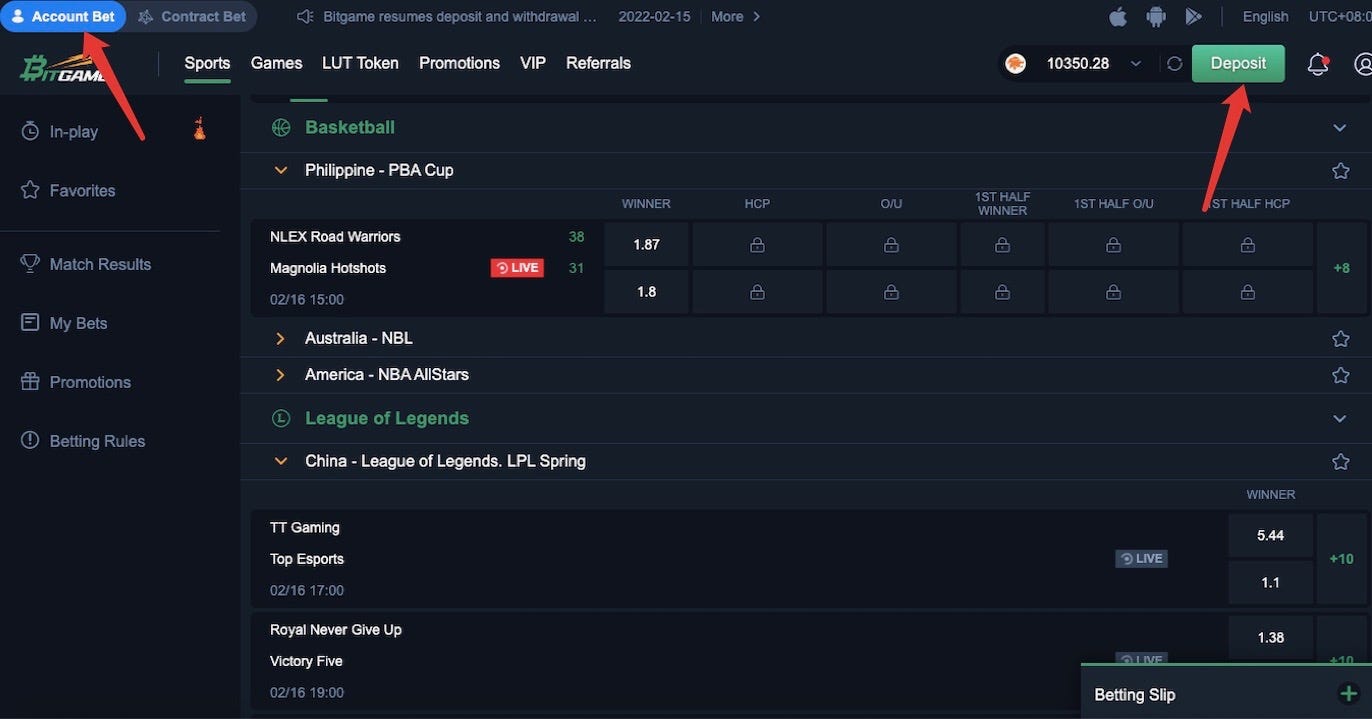Screen dimensions: 1372x719
Task: Open the Sports tab
Action: point(207,63)
